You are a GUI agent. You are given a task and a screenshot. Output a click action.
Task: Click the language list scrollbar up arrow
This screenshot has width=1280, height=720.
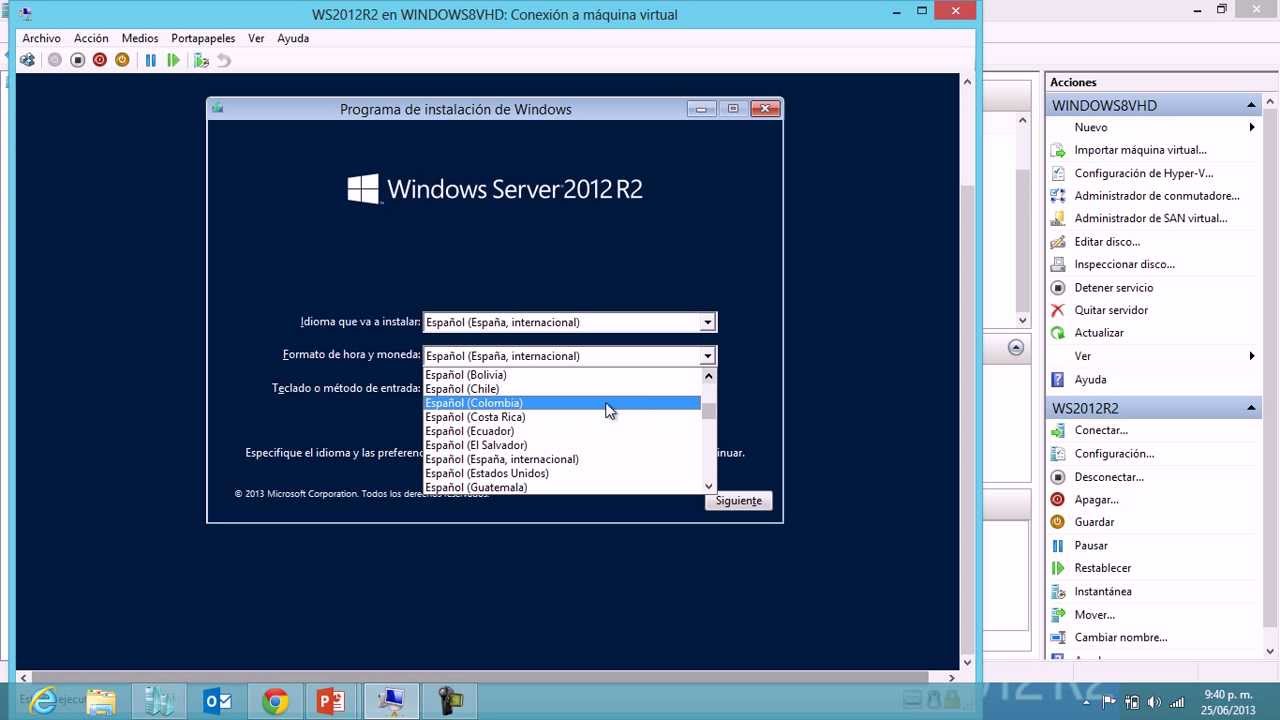pos(709,376)
